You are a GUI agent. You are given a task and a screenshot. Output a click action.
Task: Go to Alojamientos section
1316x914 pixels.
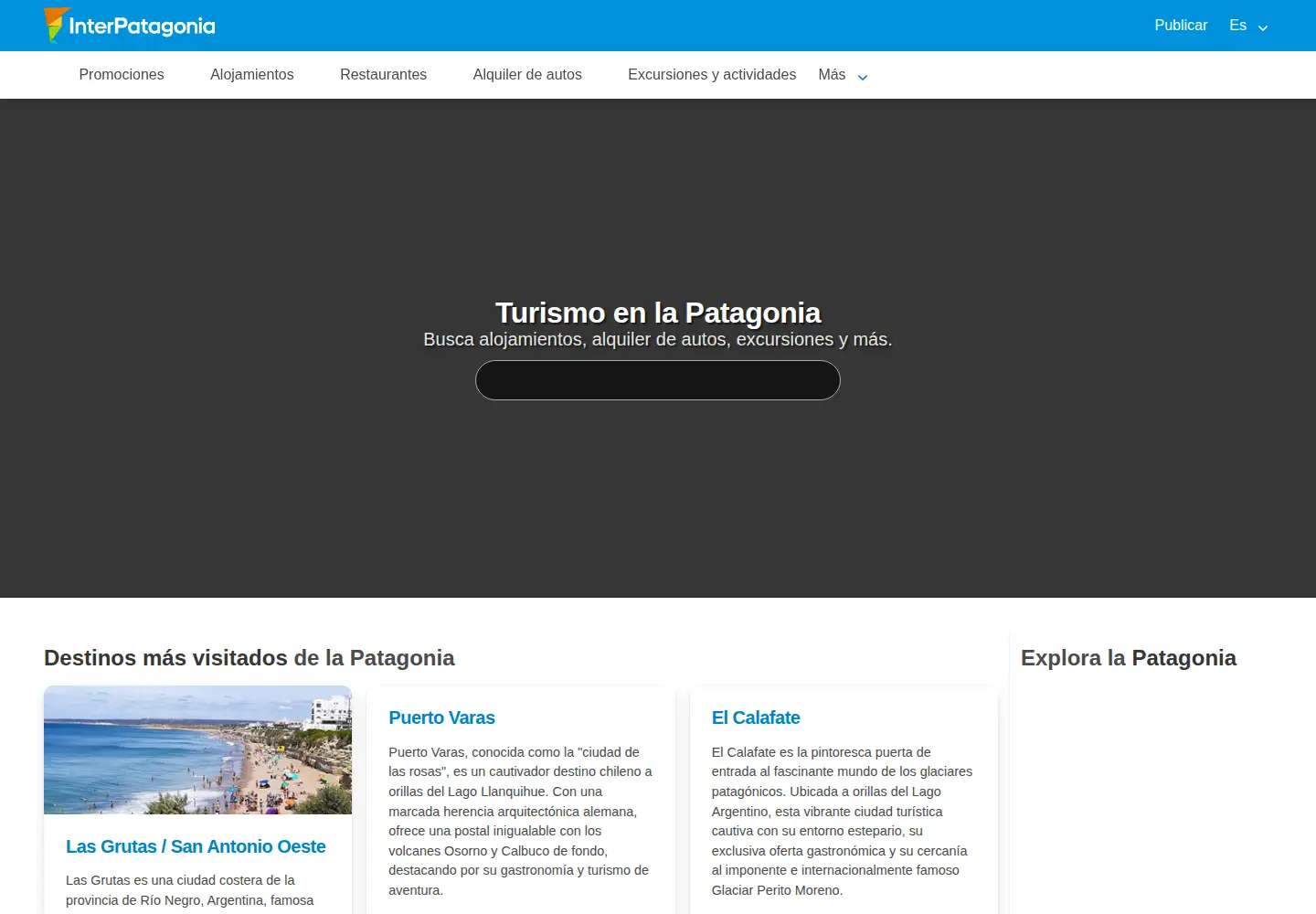(252, 75)
